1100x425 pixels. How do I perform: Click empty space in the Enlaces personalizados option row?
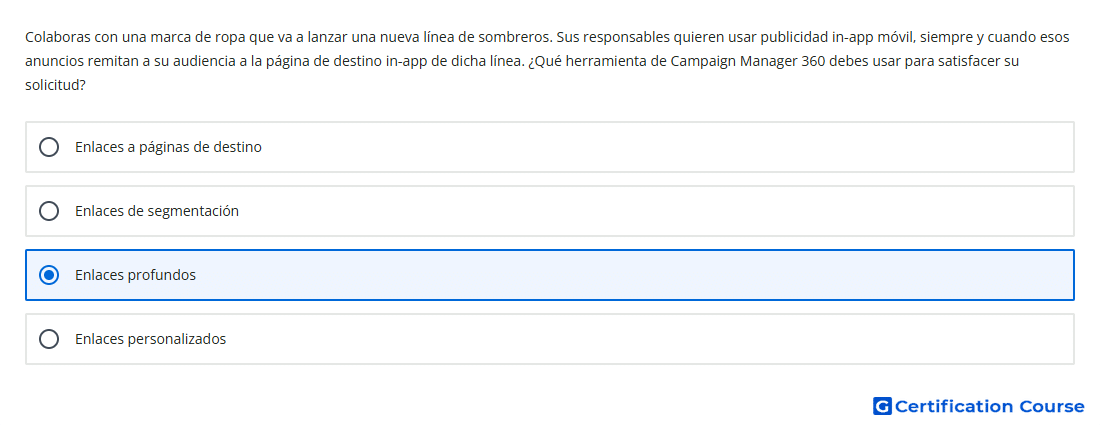pos(631,339)
